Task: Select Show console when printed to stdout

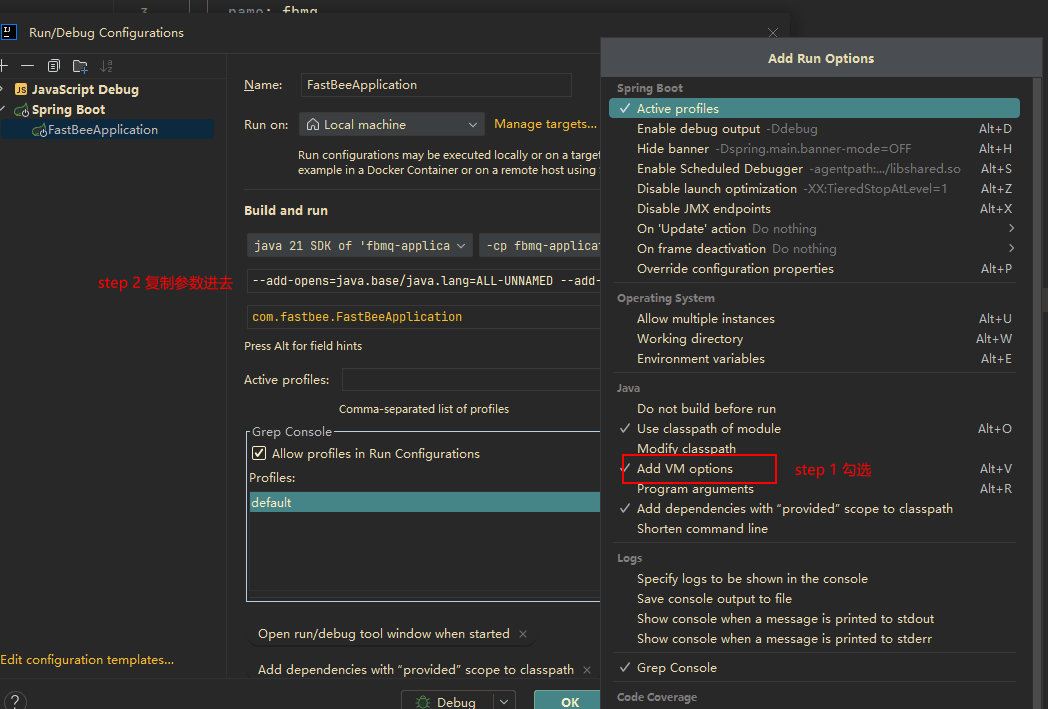Action: 814,619
